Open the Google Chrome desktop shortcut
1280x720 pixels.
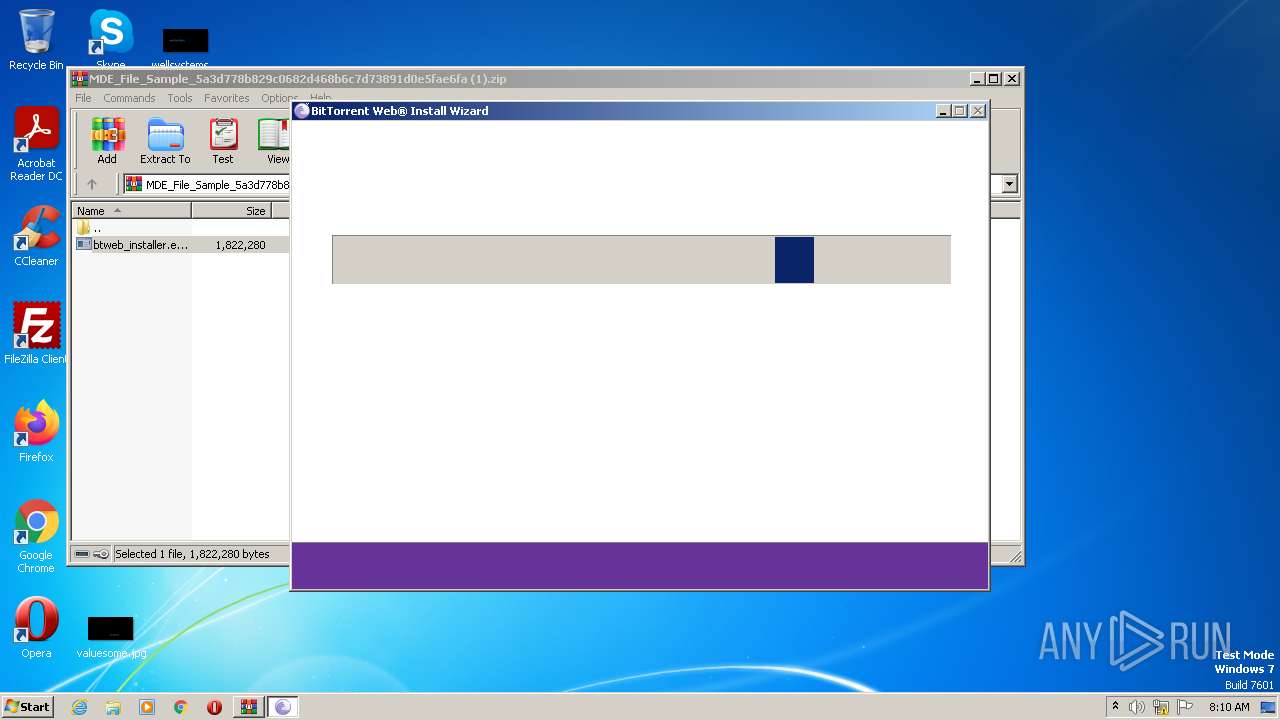[36, 536]
